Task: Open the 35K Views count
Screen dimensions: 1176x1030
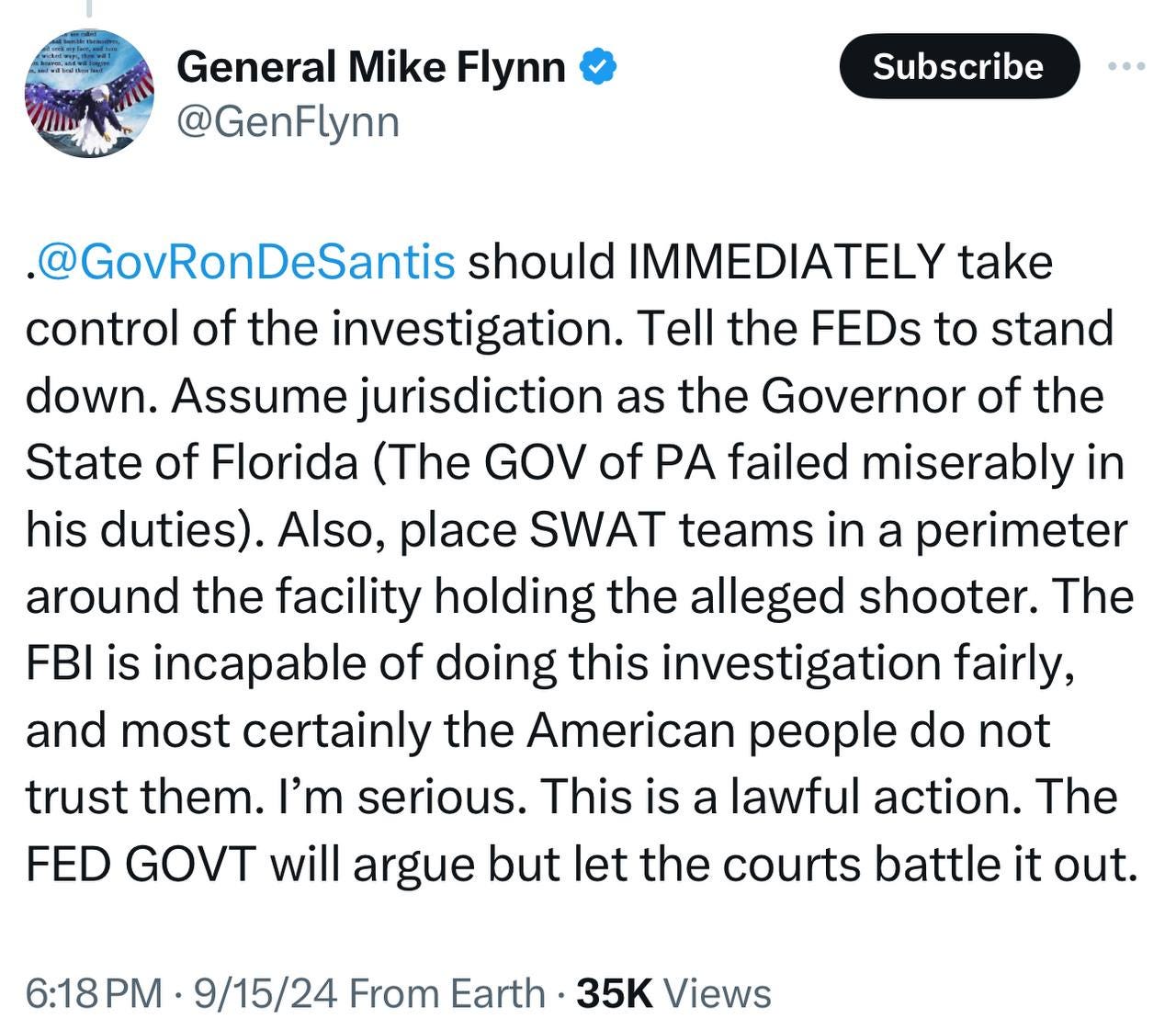Action: (673, 994)
